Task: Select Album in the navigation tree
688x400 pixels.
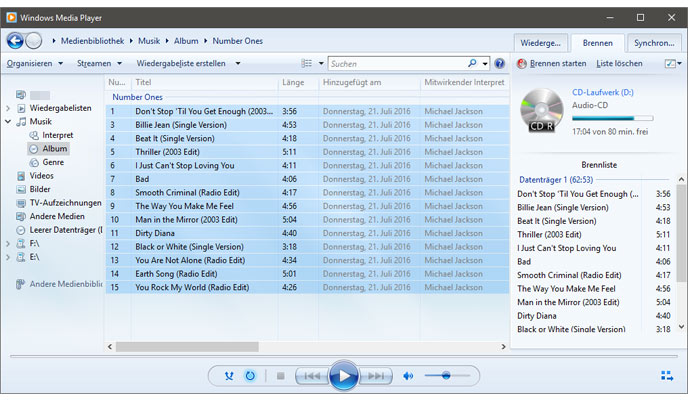Action: click(x=48, y=149)
